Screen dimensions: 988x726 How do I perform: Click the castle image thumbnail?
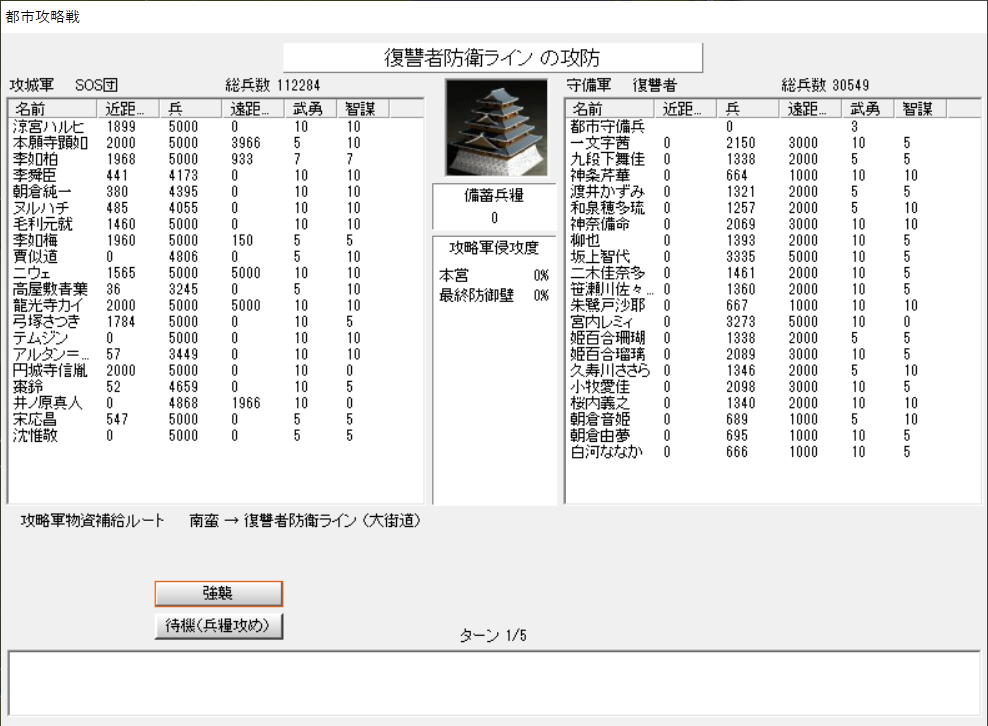[493, 127]
